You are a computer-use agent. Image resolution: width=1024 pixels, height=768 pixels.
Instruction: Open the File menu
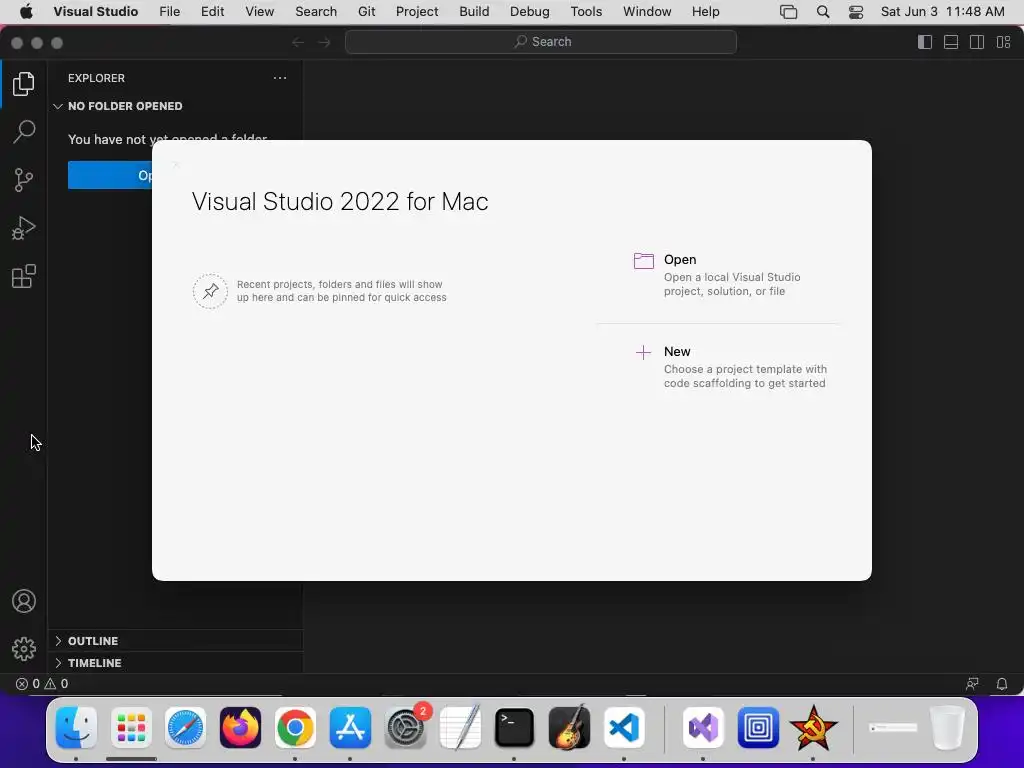pos(169,12)
